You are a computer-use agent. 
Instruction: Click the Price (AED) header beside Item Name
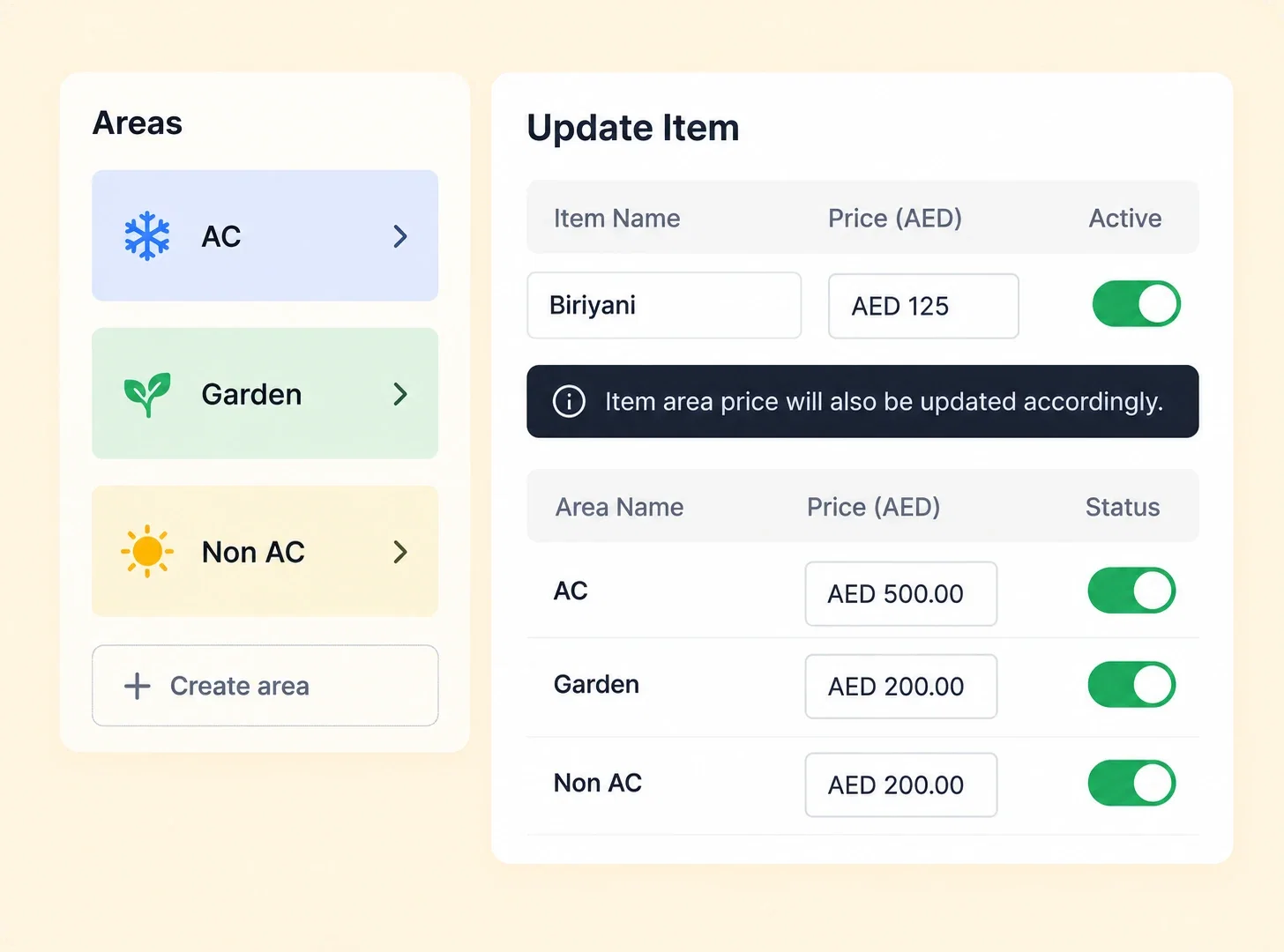tap(895, 219)
